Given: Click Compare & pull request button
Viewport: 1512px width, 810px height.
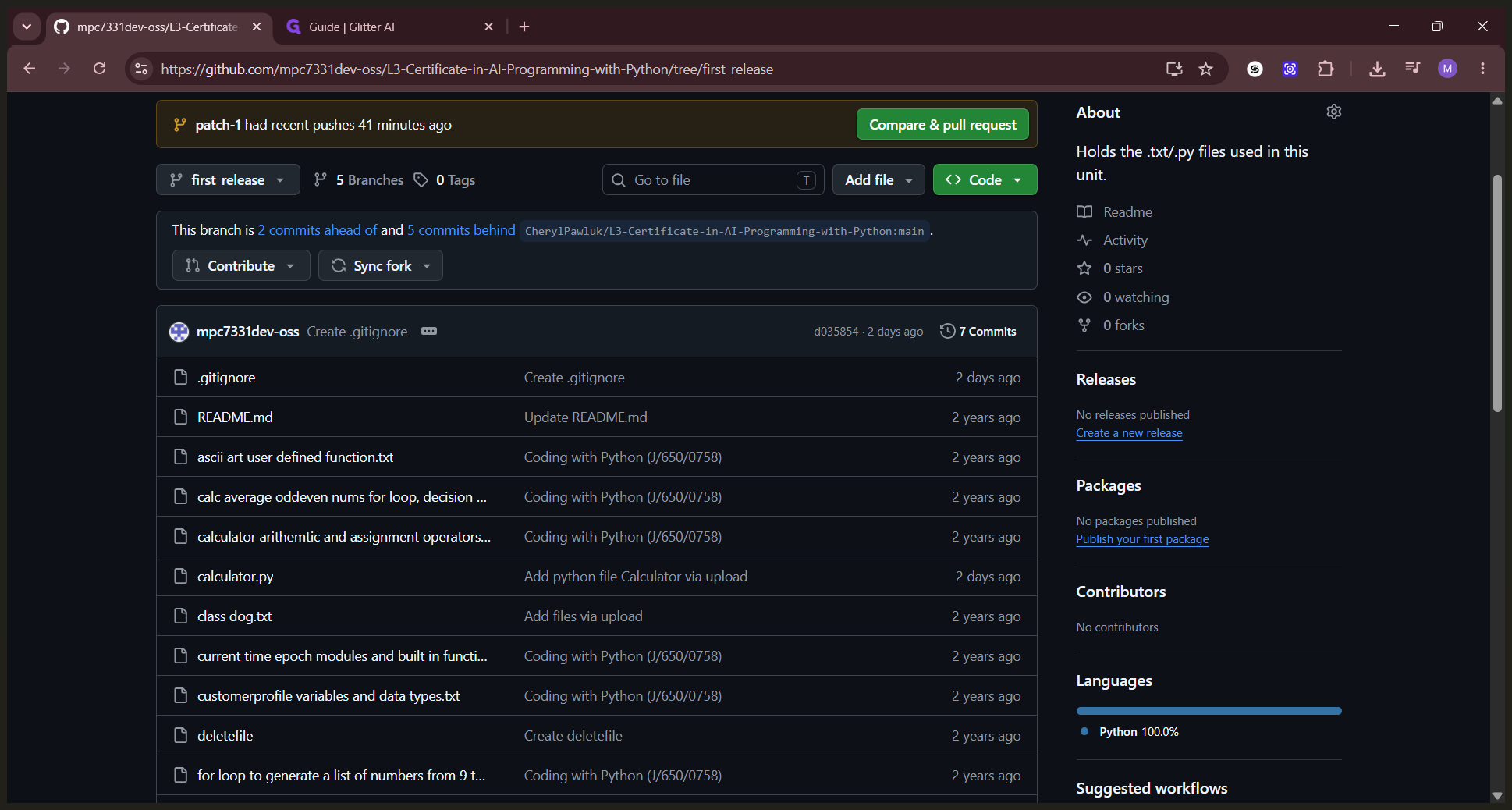Looking at the screenshot, I should point(942,124).
